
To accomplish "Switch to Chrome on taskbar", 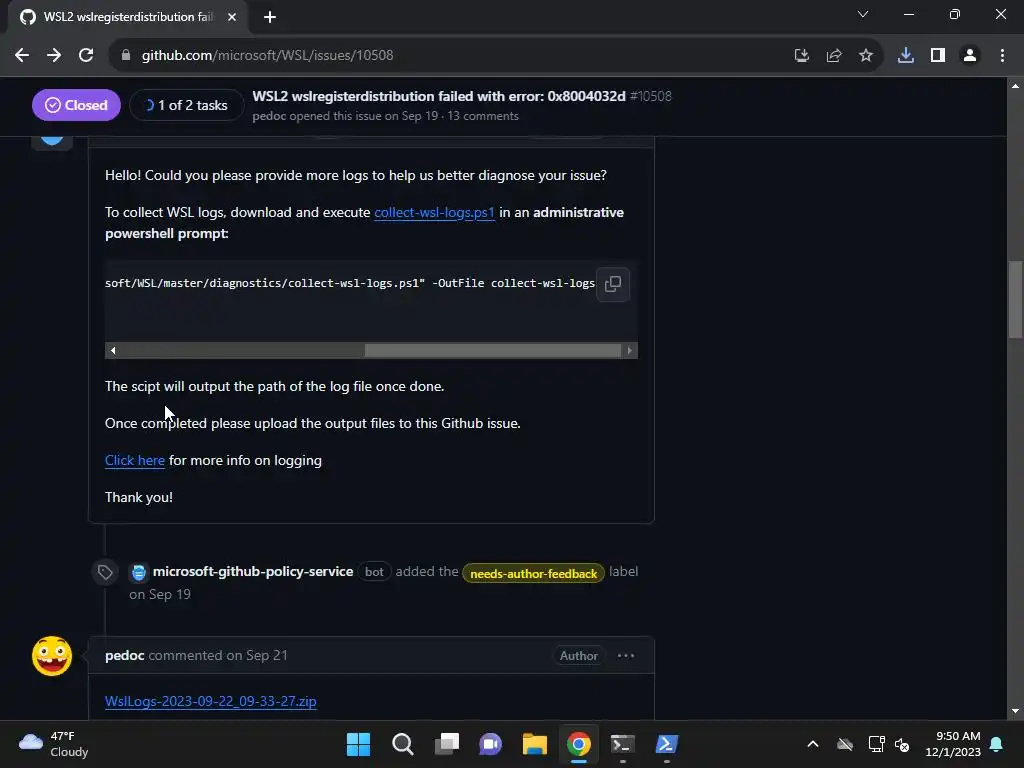I will tap(579, 744).
